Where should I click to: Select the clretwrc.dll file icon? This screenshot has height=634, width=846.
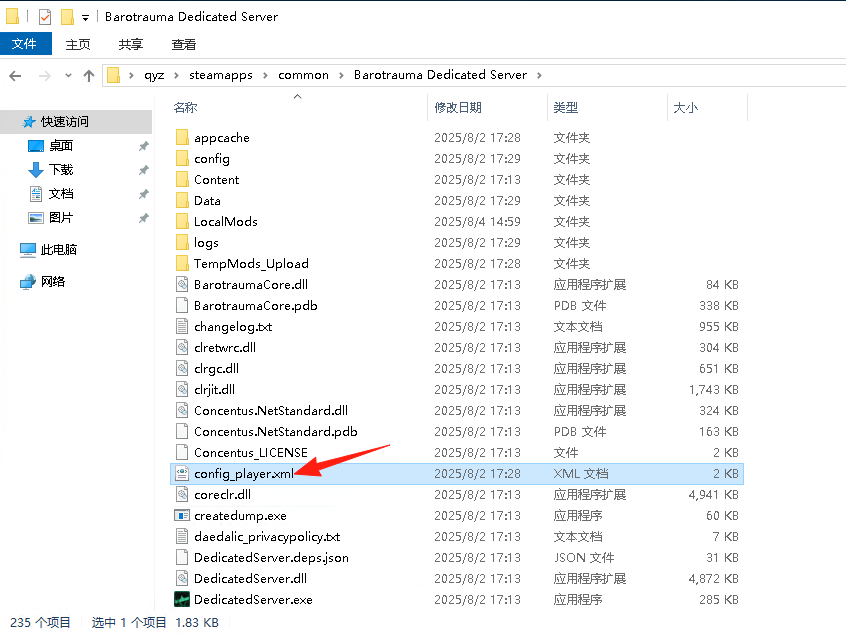182,347
